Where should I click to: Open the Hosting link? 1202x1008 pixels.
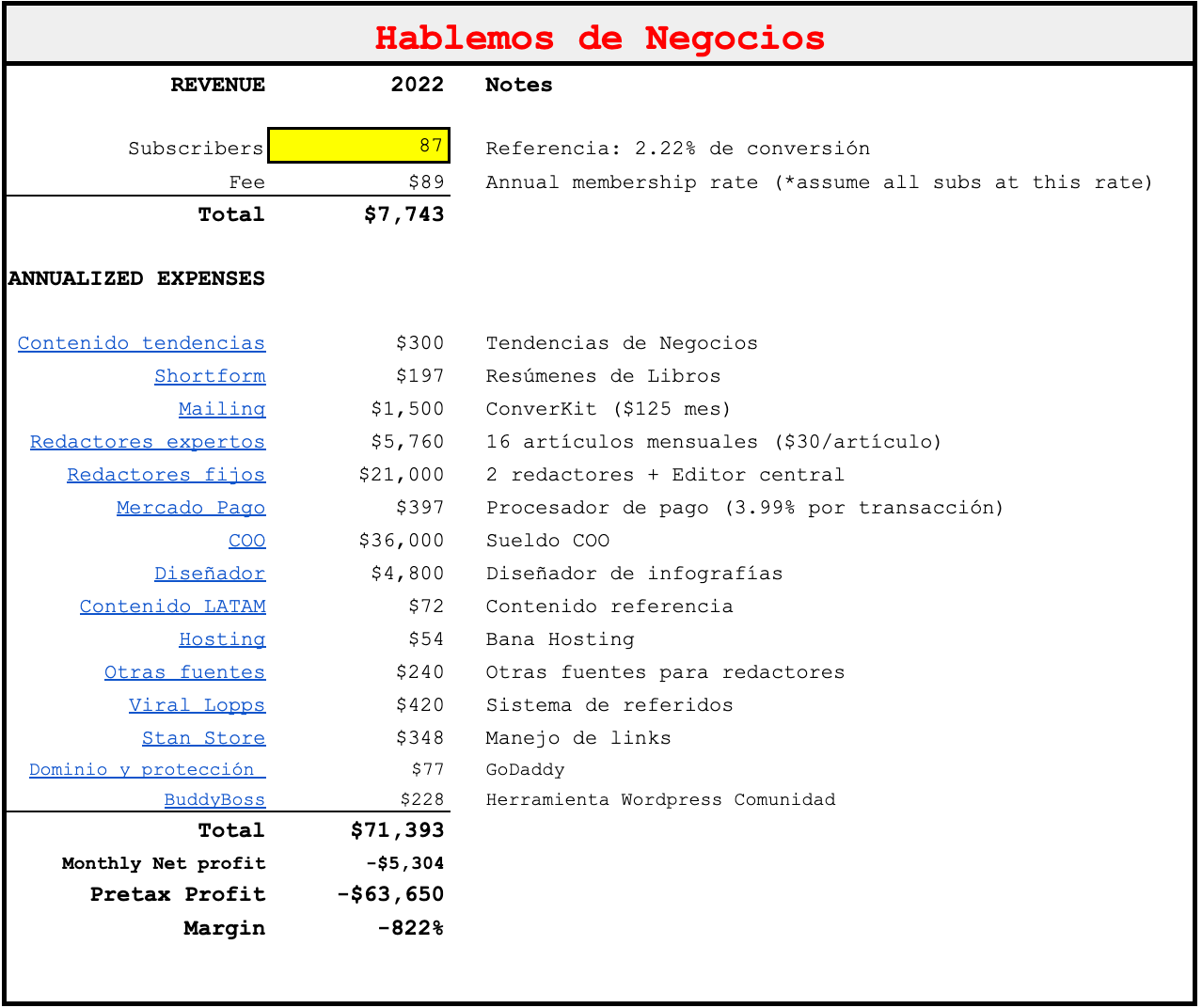click(x=223, y=639)
